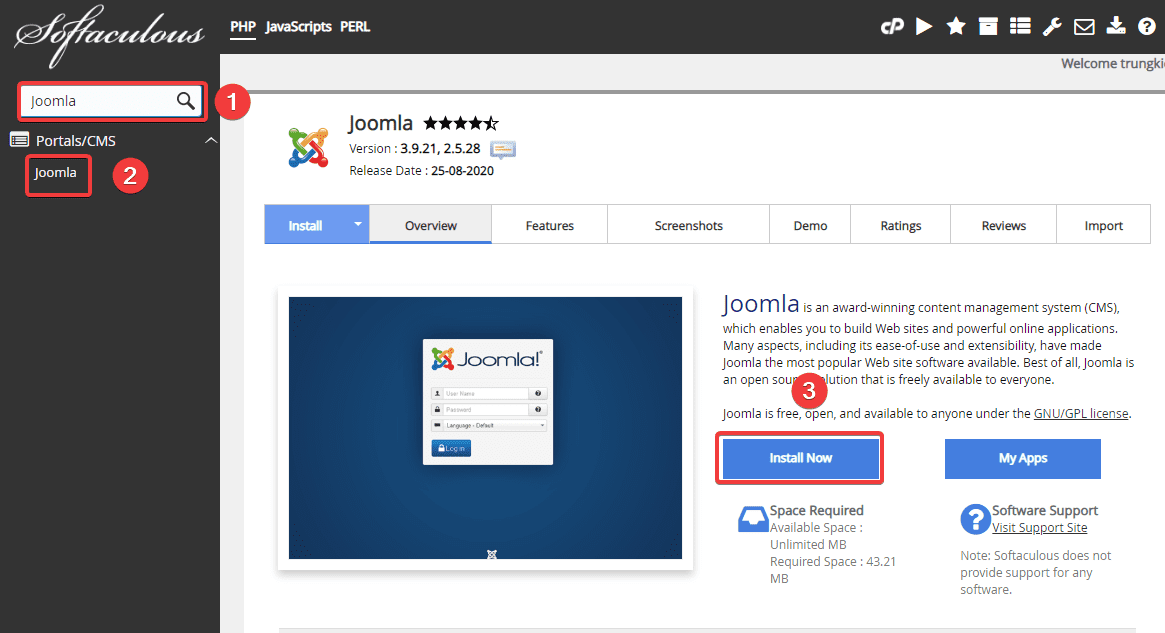
Task: Open script ratings via the top star icon
Action: tap(956, 27)
